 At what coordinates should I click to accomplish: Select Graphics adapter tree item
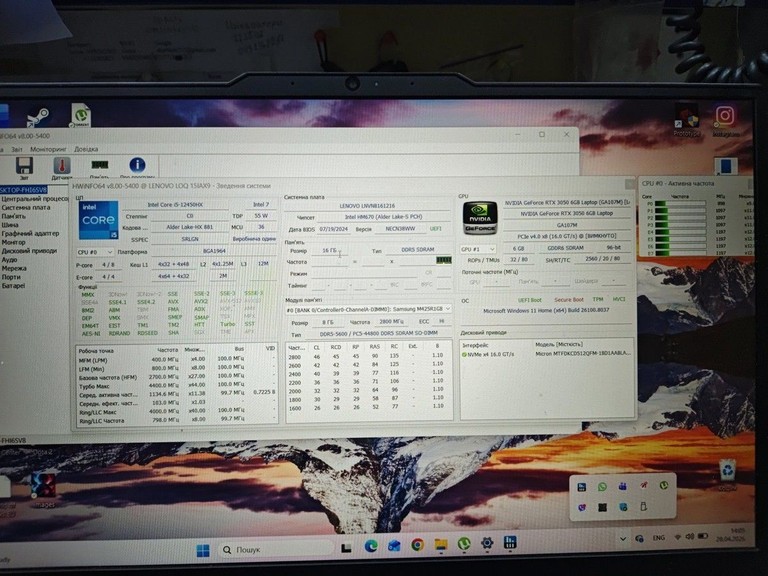pyautogui.click(x=30, y=233)
